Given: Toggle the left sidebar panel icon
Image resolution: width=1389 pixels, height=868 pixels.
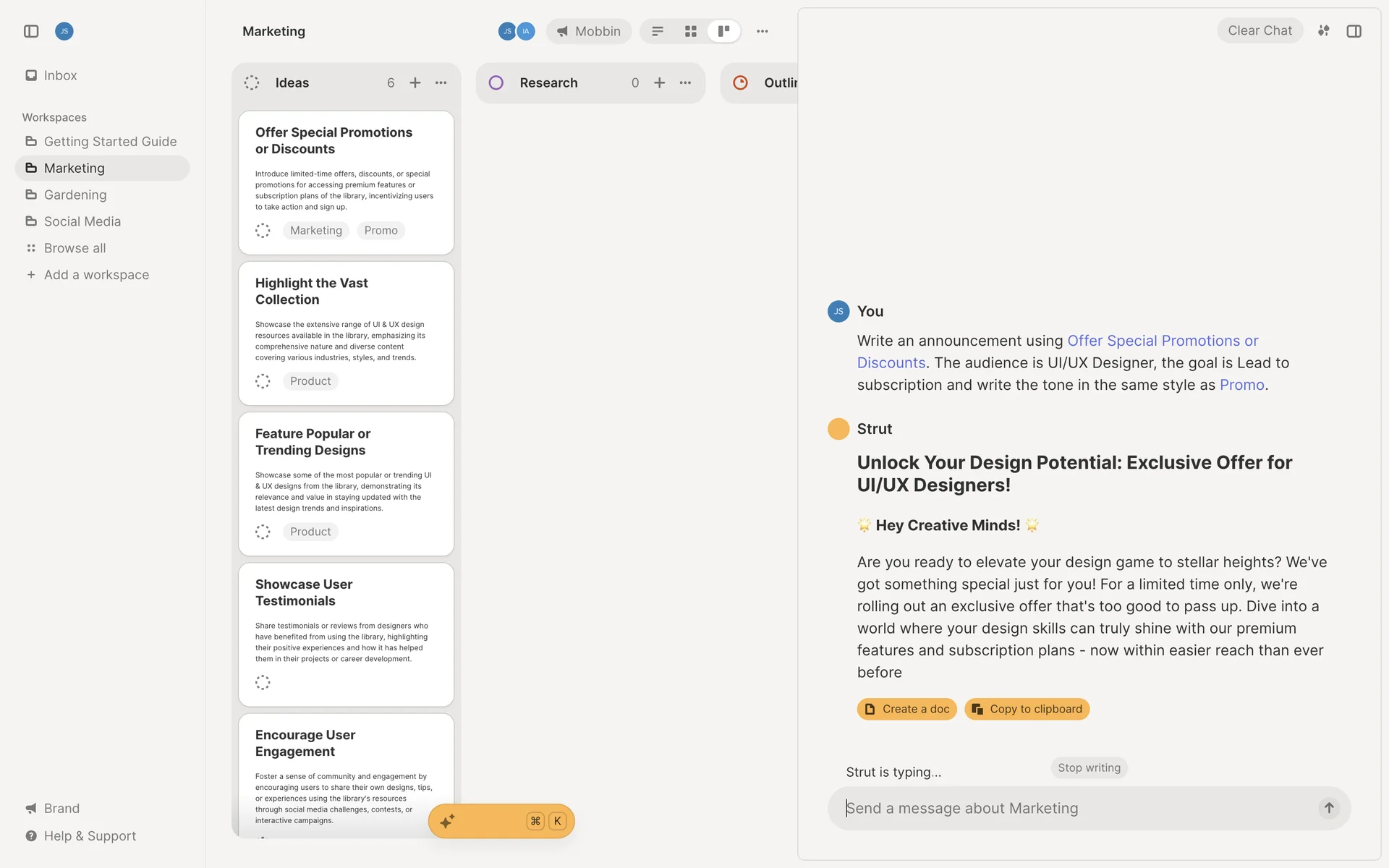Looking at the screenshot, I should [x=31, y=31].
